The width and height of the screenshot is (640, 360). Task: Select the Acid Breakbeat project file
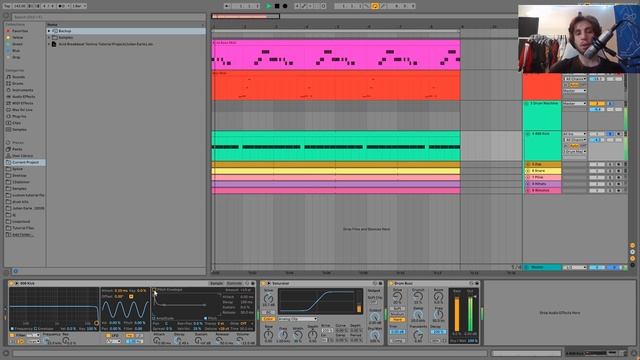coord(105,44)
